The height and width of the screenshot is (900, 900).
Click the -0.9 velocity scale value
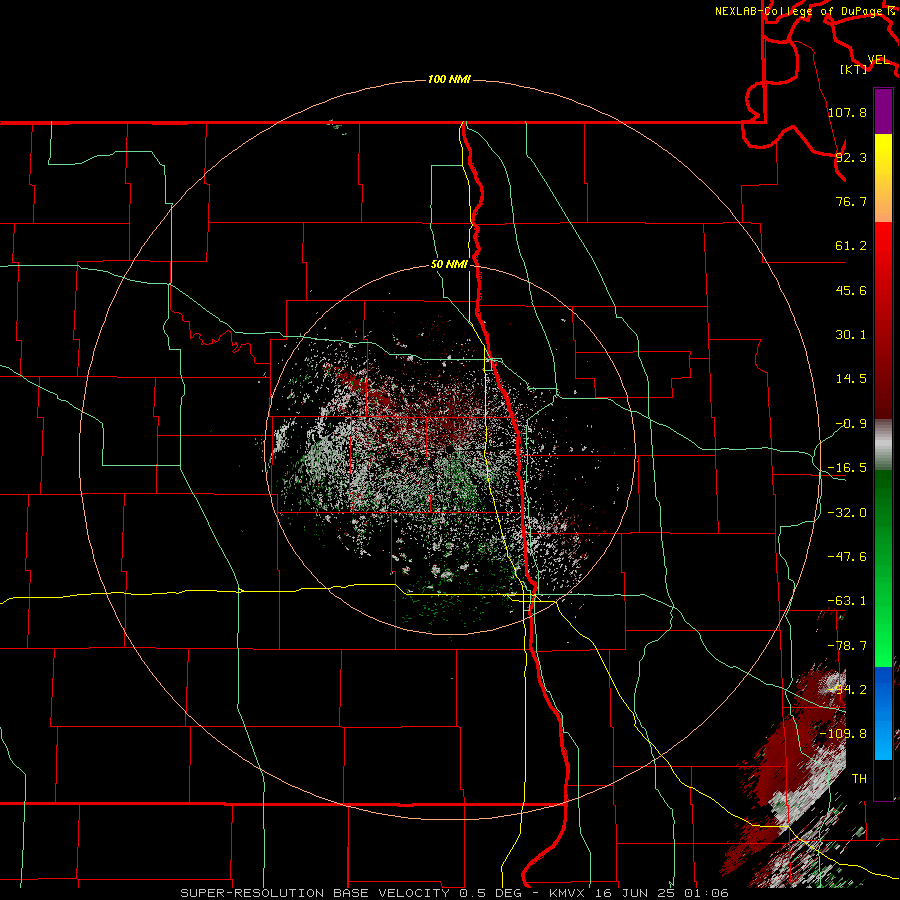851,424
